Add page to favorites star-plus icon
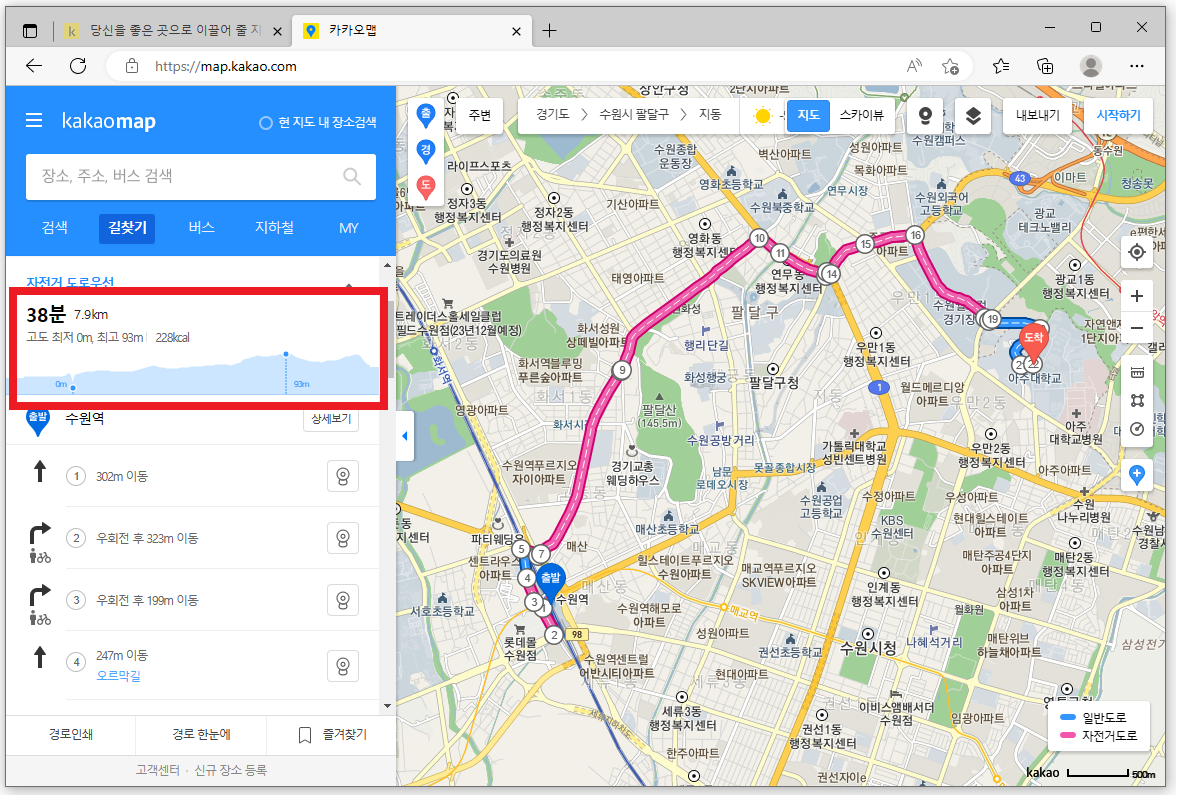The image size is (1179, 795). click(950, 66)
